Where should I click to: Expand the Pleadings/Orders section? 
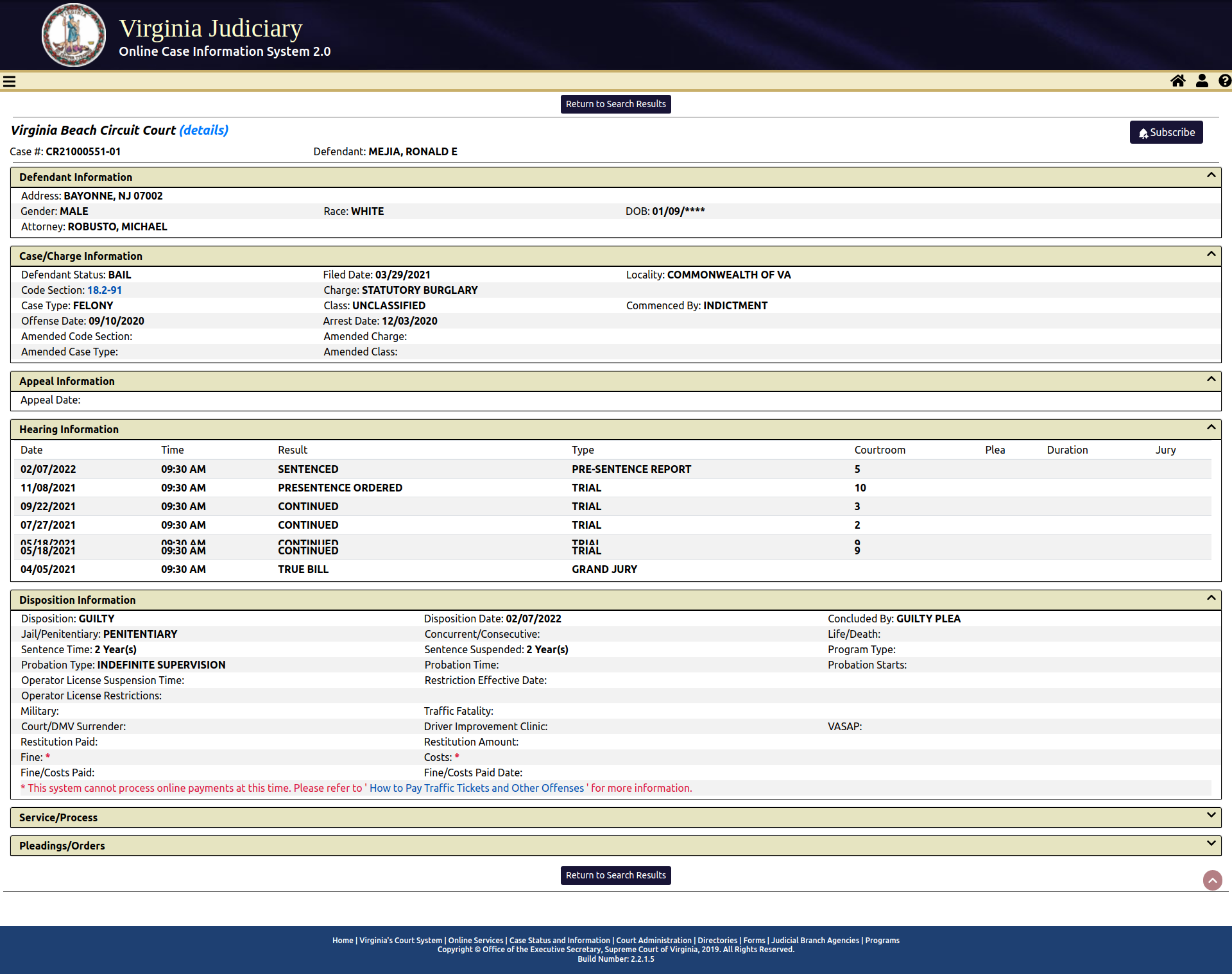(1211, 844)
